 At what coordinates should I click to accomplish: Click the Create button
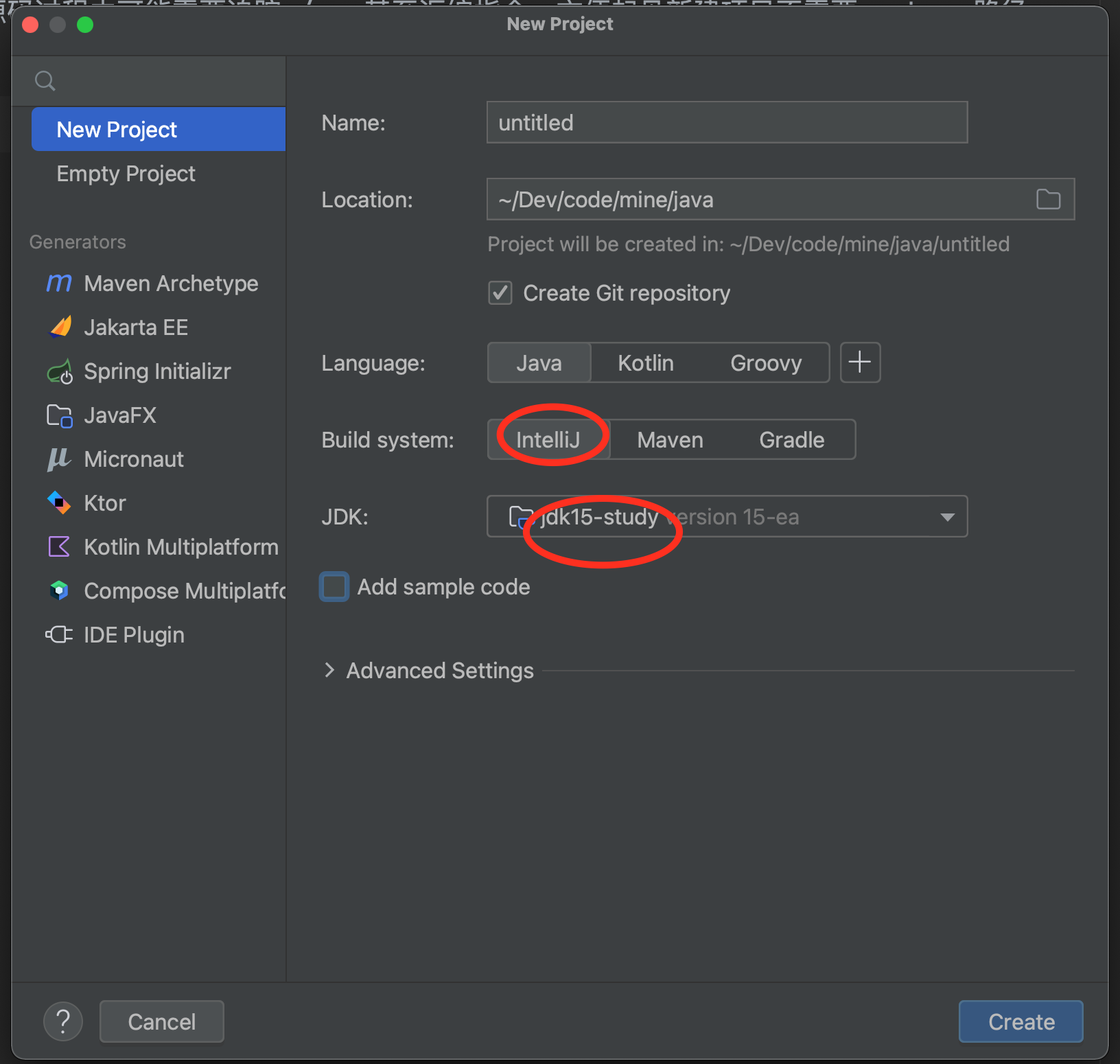(x=1020, y=1021)
